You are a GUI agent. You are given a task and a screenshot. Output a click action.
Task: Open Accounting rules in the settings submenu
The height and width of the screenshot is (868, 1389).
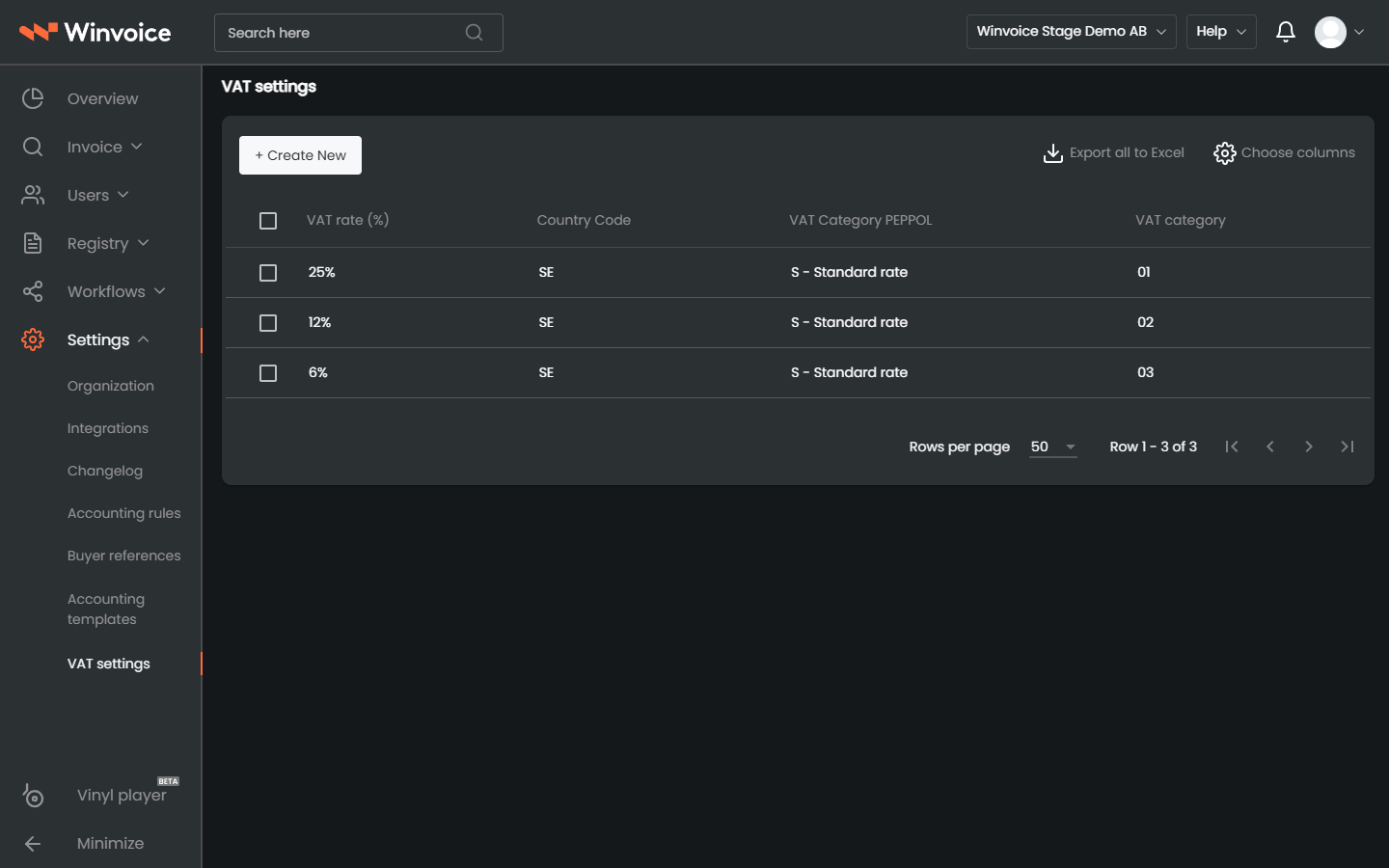[x=124, y=513]
